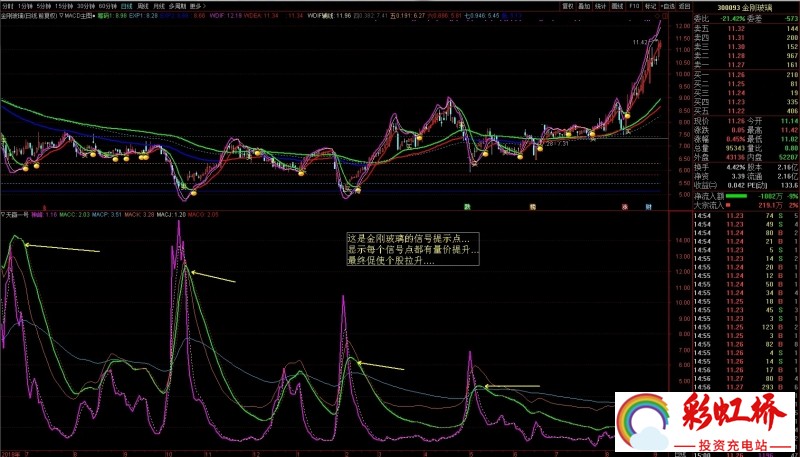Click the 返回 back button

pyautogui.click(x=684, y=7)
